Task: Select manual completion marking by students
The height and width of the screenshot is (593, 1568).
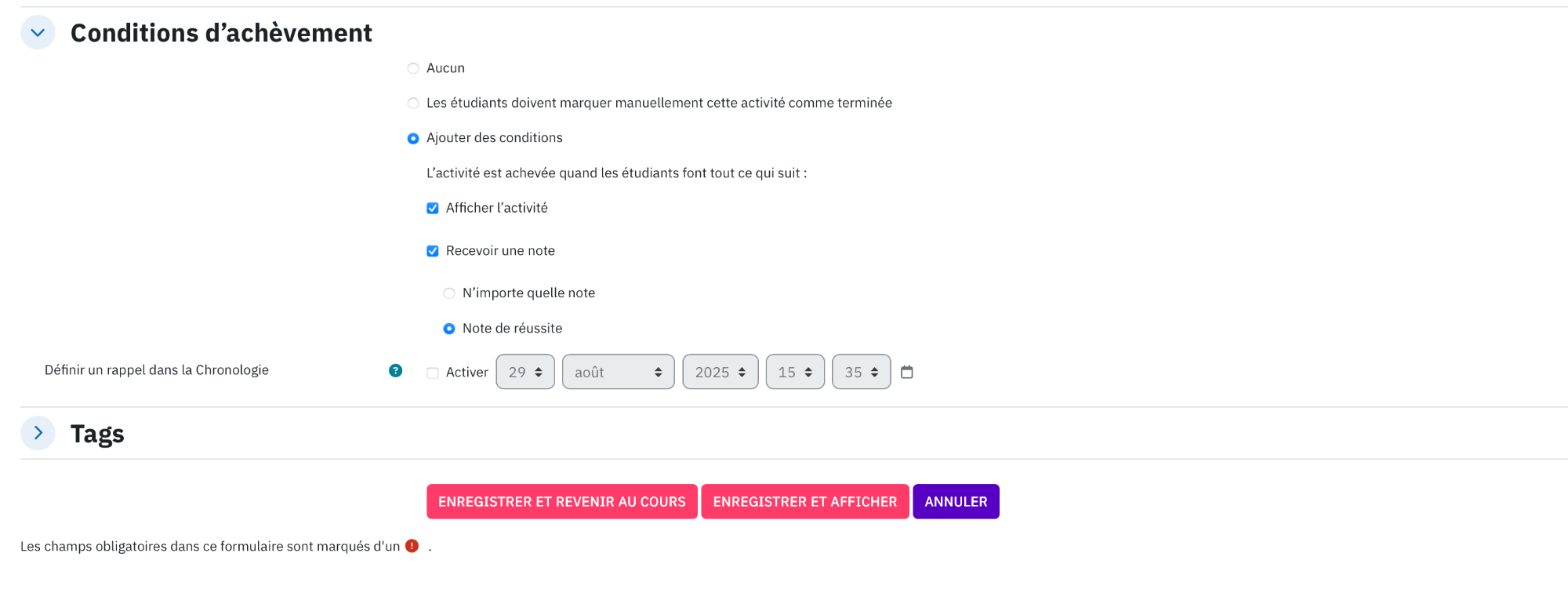Action: click(x=413, y=104)
